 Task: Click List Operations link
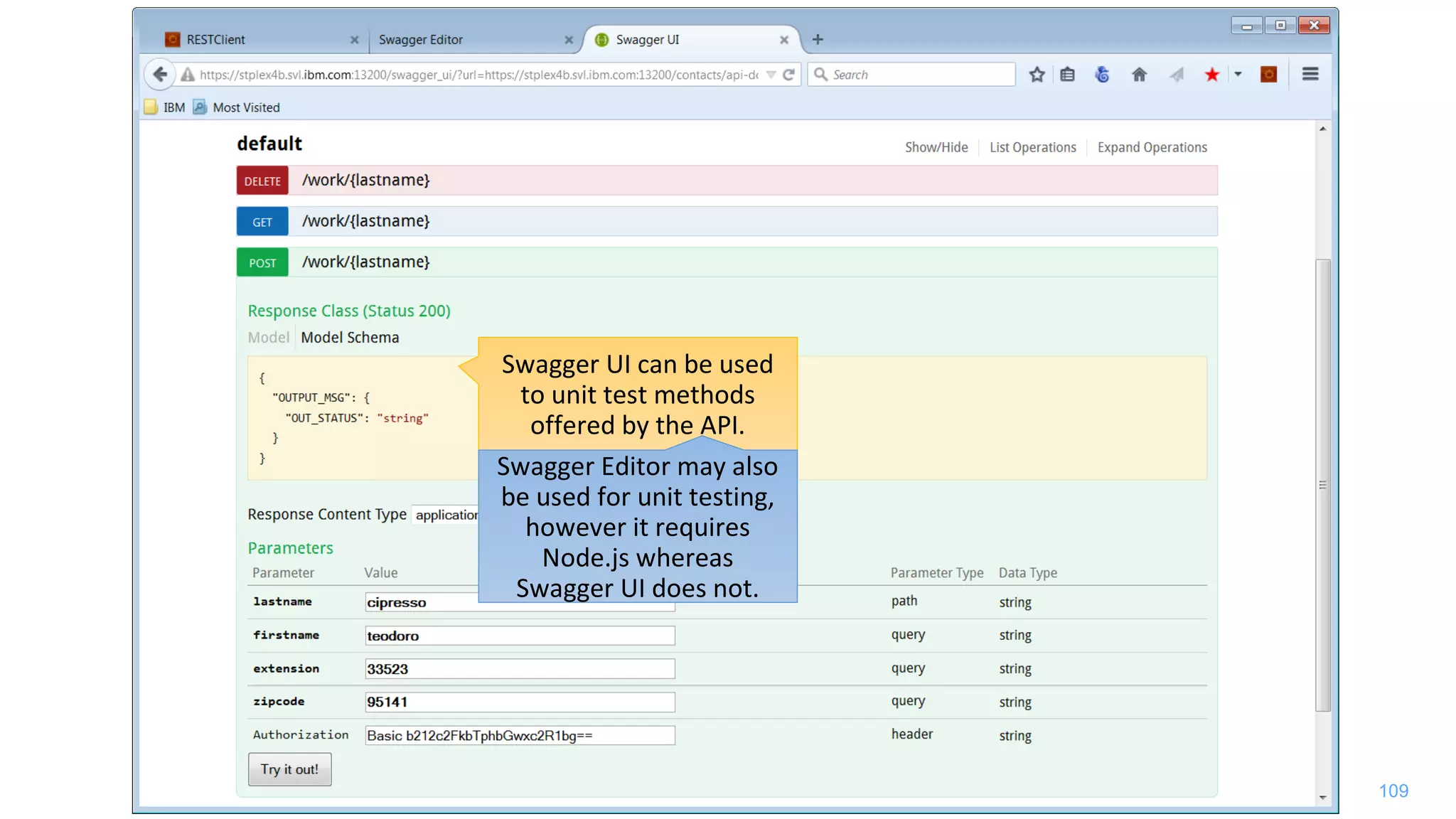pyautogui.click(x=1032, y=147)
